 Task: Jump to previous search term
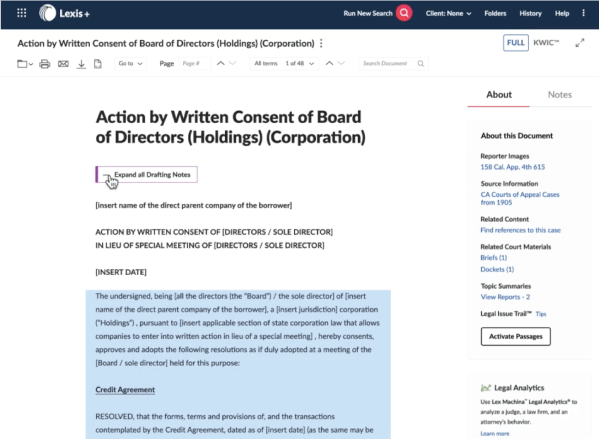click(329, 63)
